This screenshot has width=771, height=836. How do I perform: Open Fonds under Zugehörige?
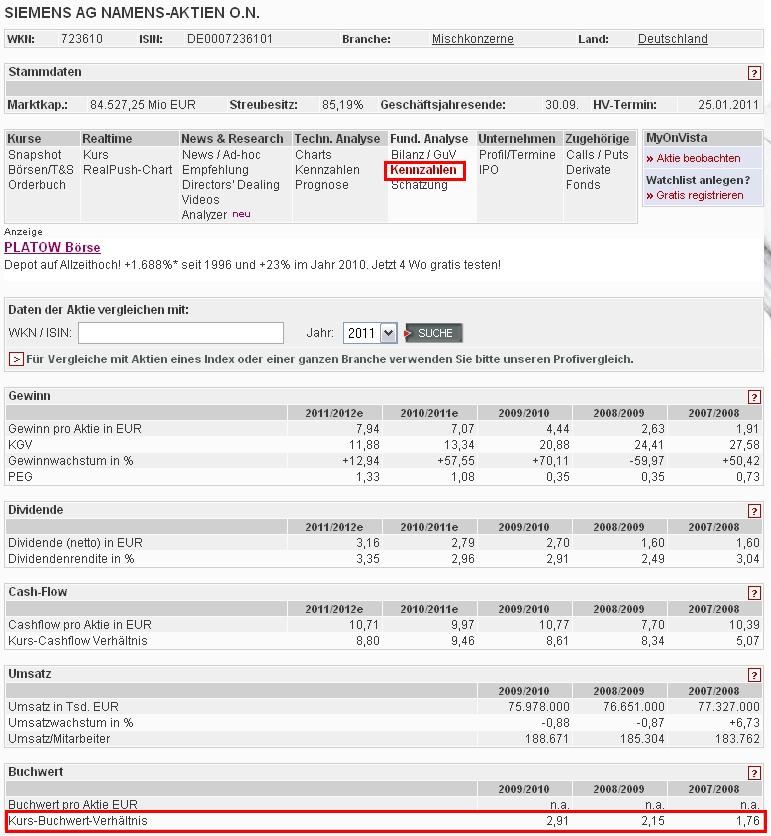(583, 184)
